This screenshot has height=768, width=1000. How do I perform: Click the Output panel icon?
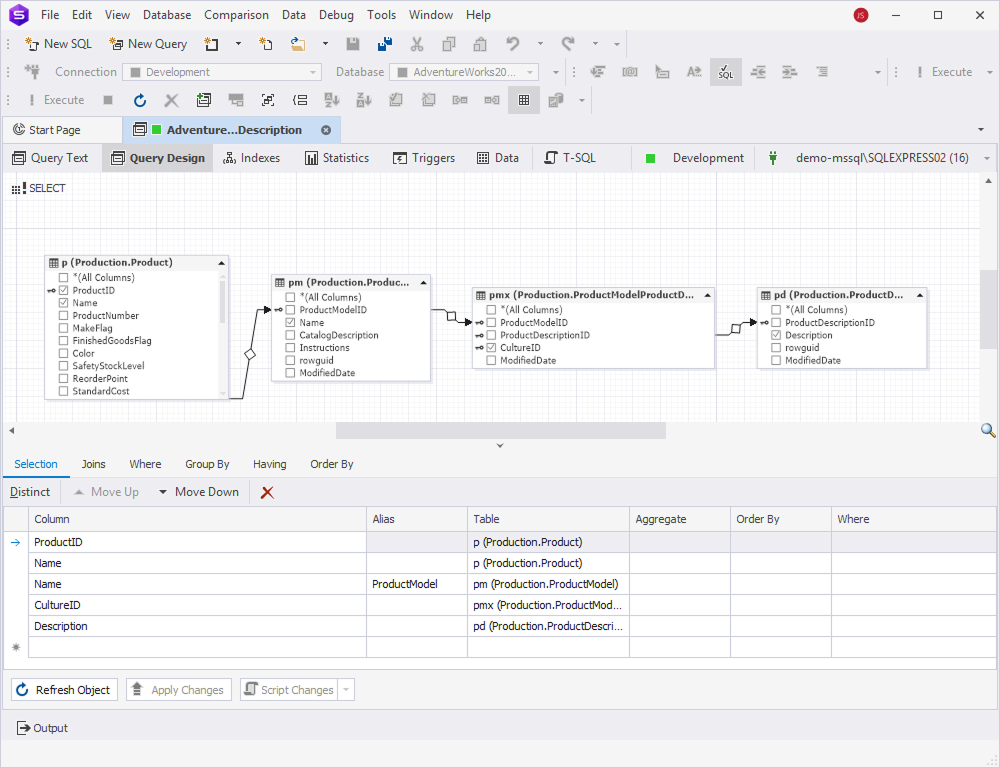pos(24,728)
